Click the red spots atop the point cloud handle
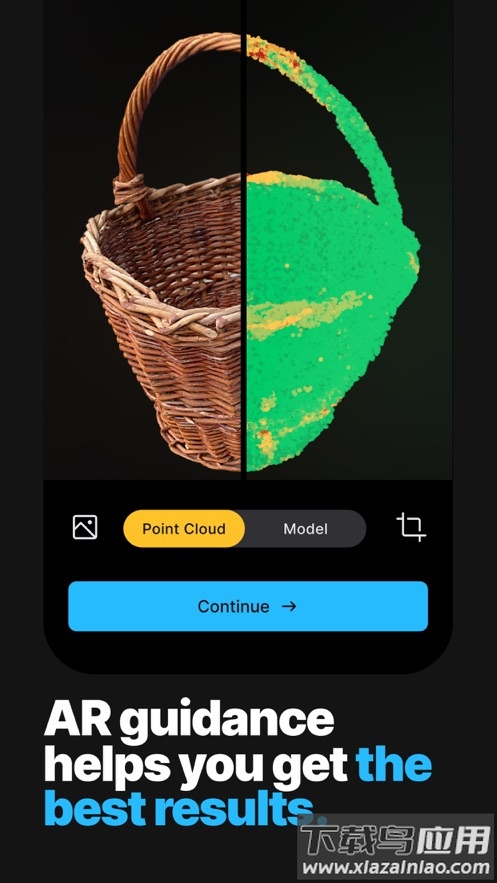 click(x=276, y=52)
